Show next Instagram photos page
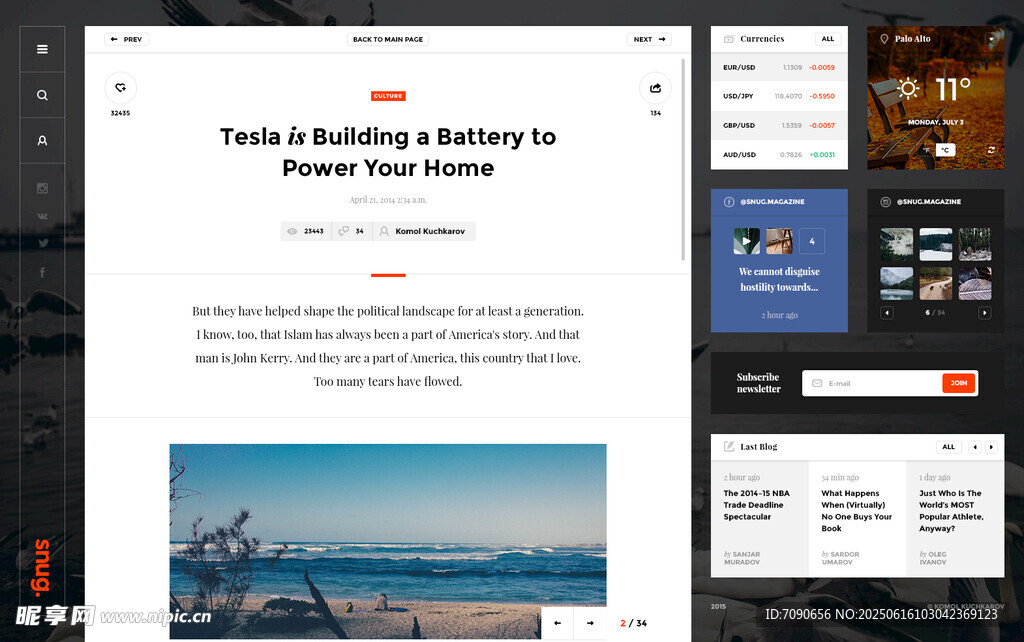 (985, 313)
